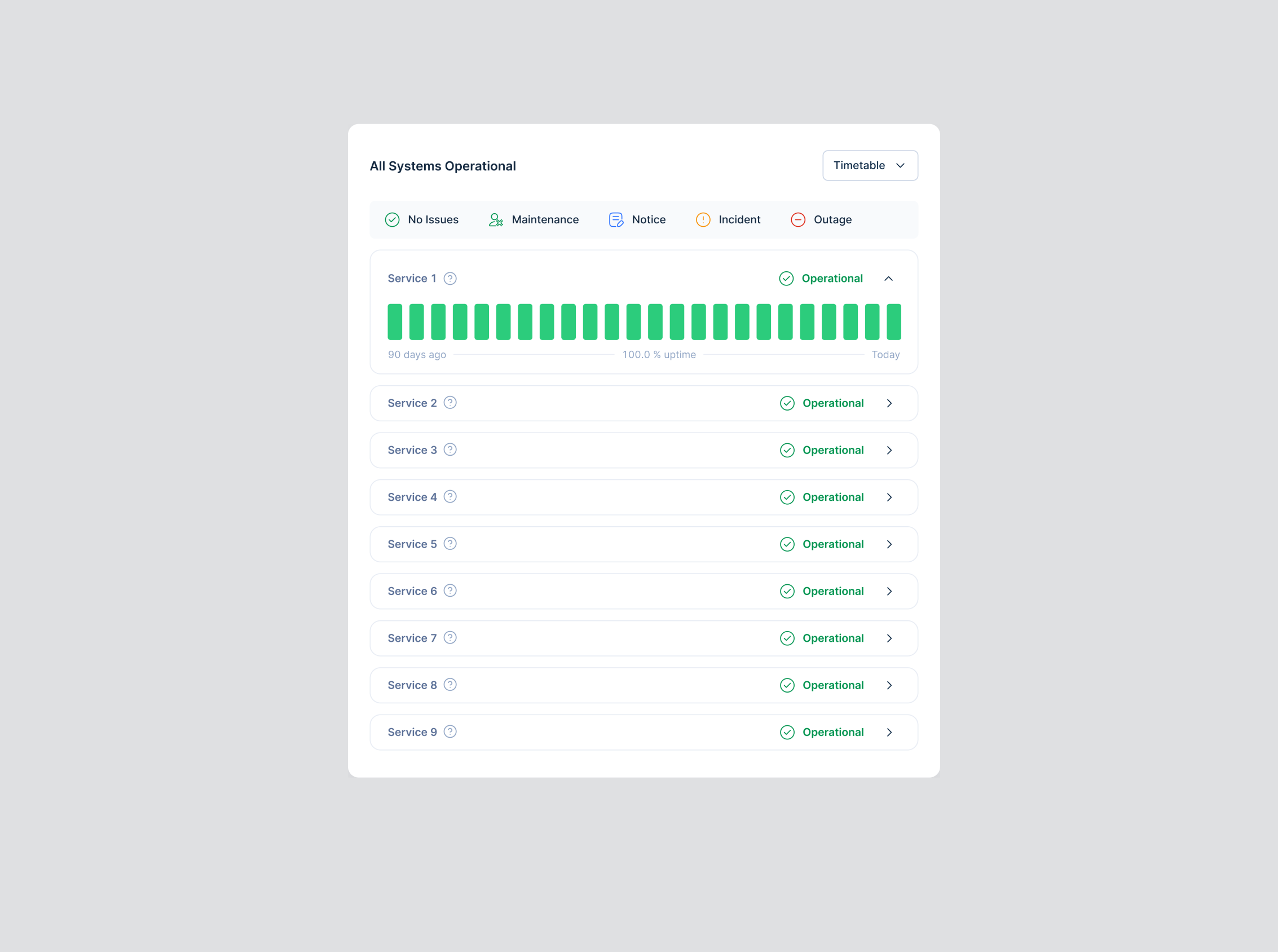Select the Maintenance legend icon
1278x952 pixels.
[495, 219]
